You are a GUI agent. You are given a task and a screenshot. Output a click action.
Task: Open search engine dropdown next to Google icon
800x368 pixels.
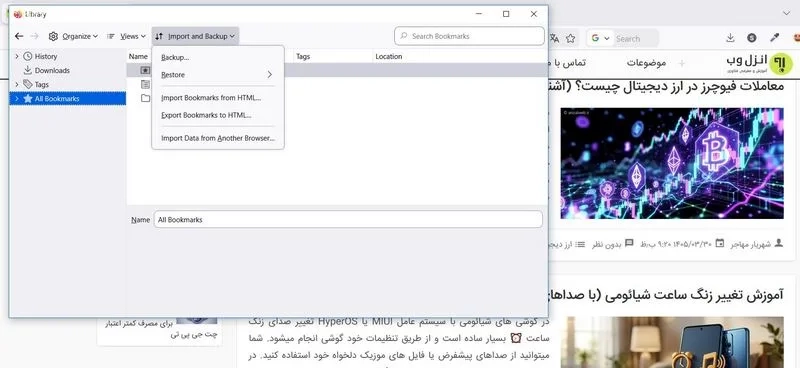click(607, 38)
